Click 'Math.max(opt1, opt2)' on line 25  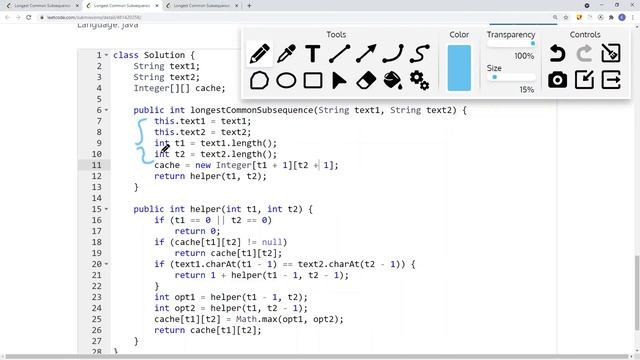click(x=288, y=319)
